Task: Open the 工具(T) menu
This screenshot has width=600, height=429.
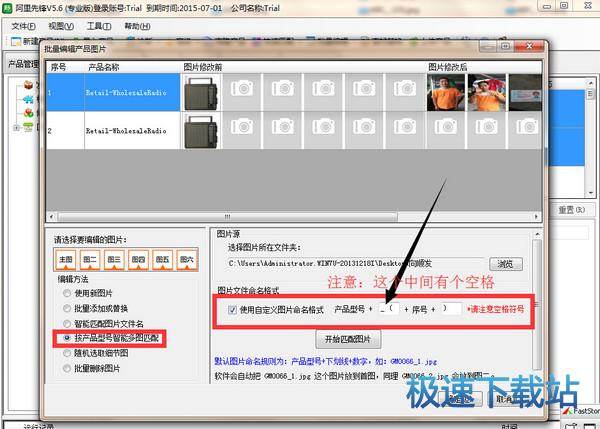Action: point(99,26)
